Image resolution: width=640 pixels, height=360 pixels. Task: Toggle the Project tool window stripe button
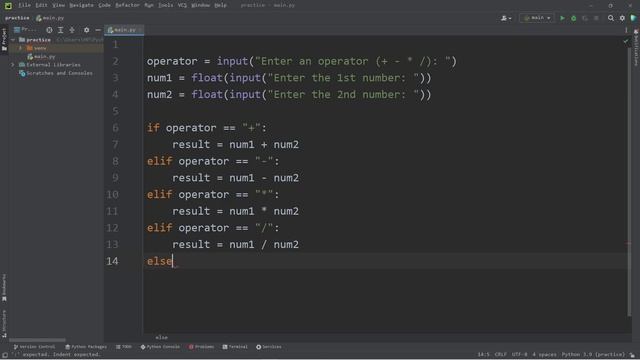click(4, 39)
